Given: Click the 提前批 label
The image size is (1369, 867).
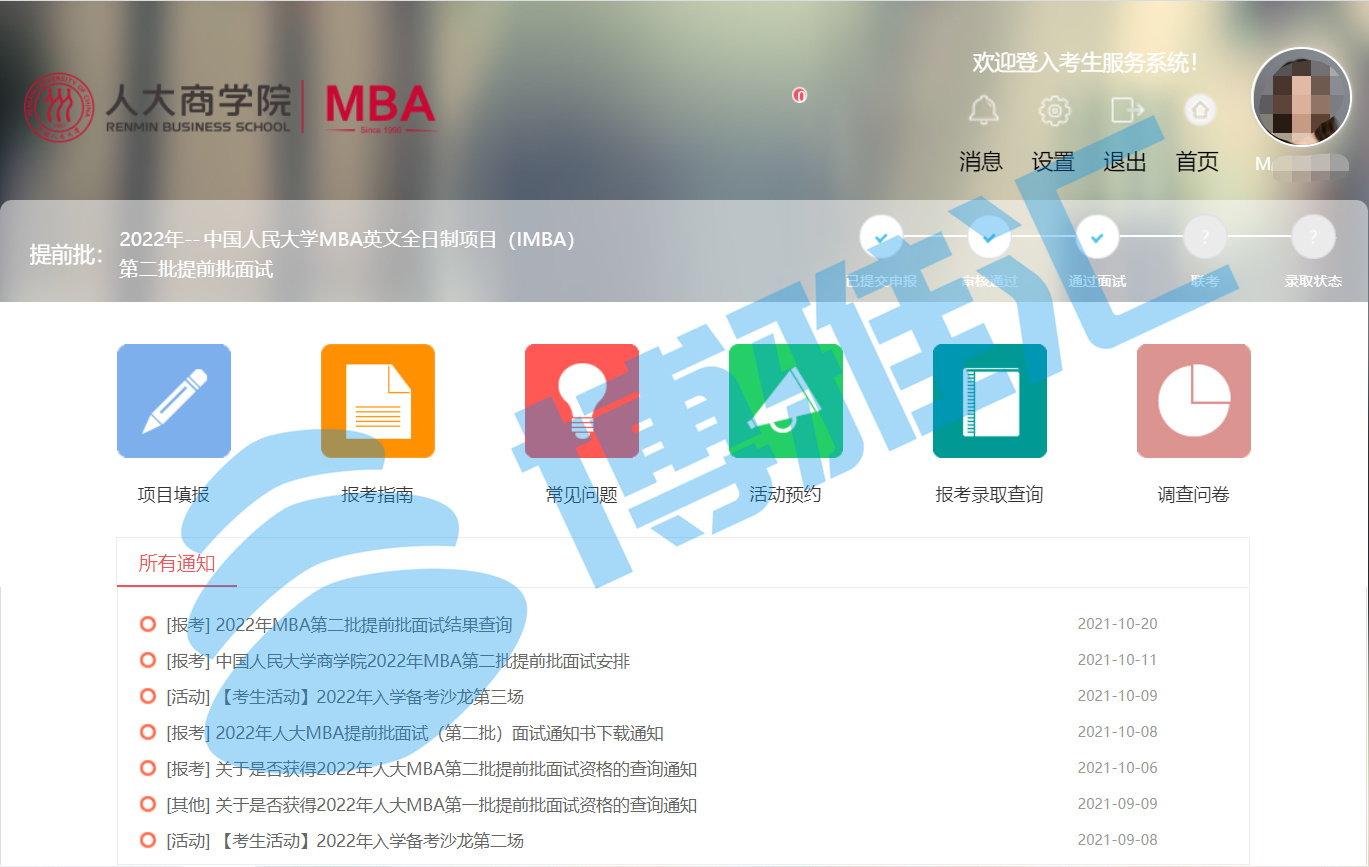Looking at the screenshot, I should pos(67,255).
